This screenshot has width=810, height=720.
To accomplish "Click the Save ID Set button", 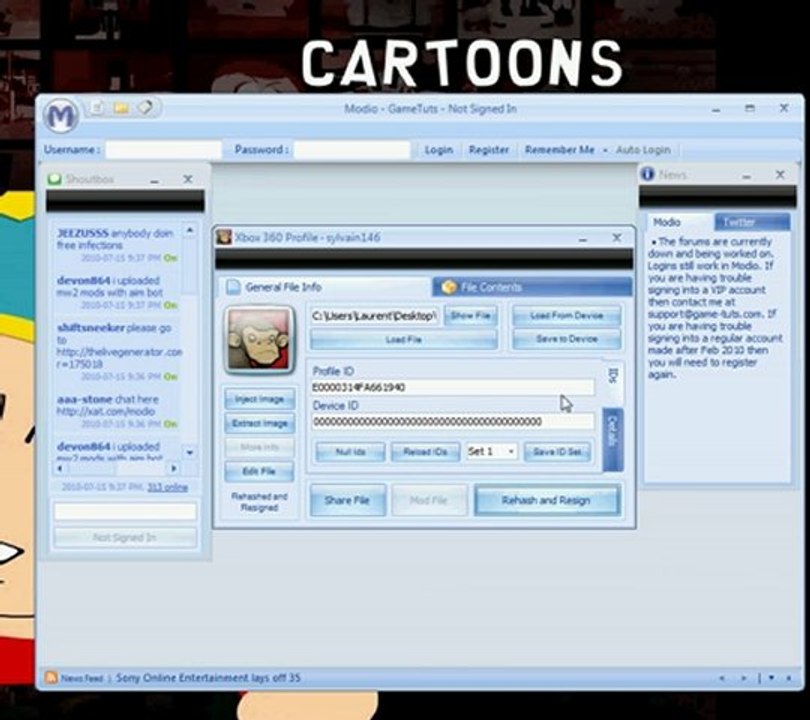I will click(x=557, y=451).
